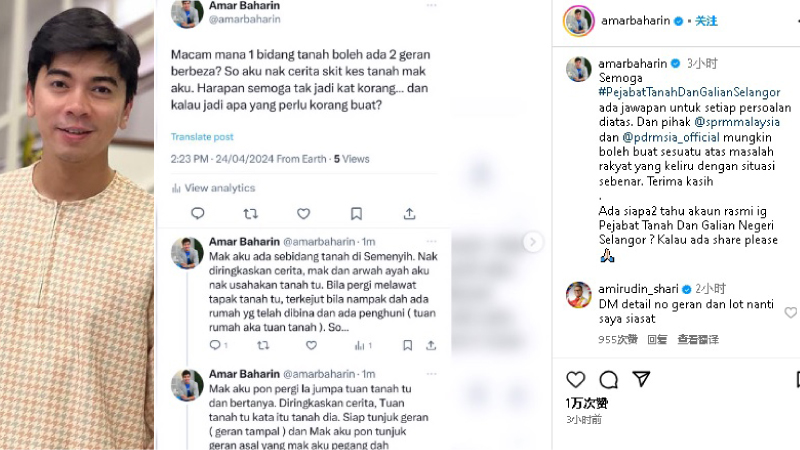800x450 pixels.
Task: Bookmark the Semenyih reply tweet
Action: point(407,345)
